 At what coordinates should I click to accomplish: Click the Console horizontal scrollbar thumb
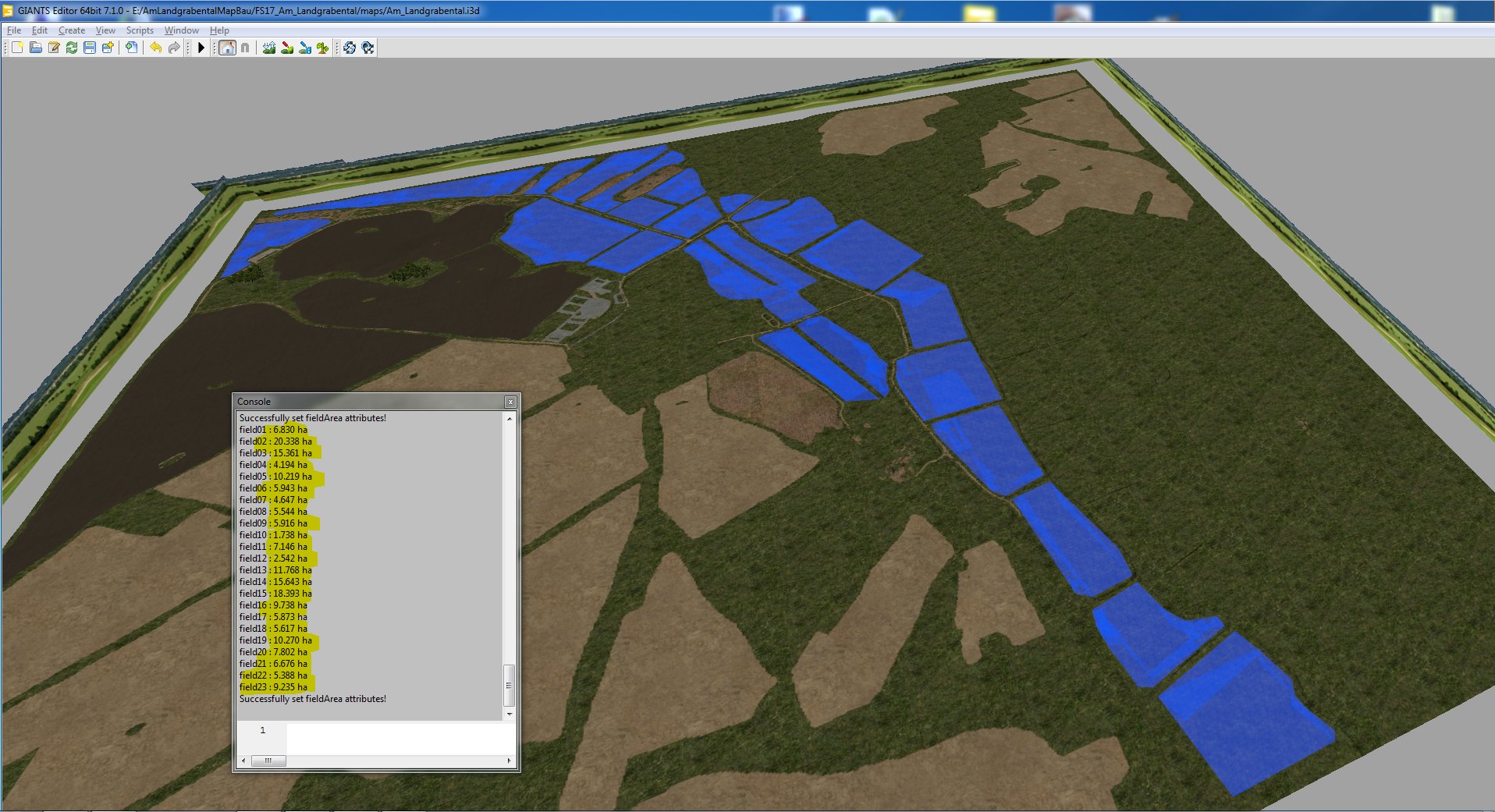(268, 761)
